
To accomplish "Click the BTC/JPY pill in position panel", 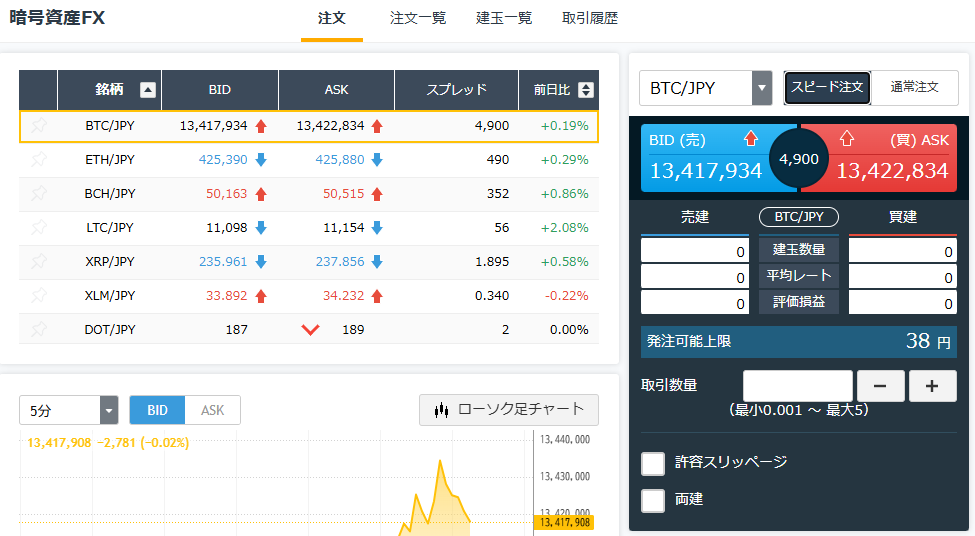I will (799, 217).
